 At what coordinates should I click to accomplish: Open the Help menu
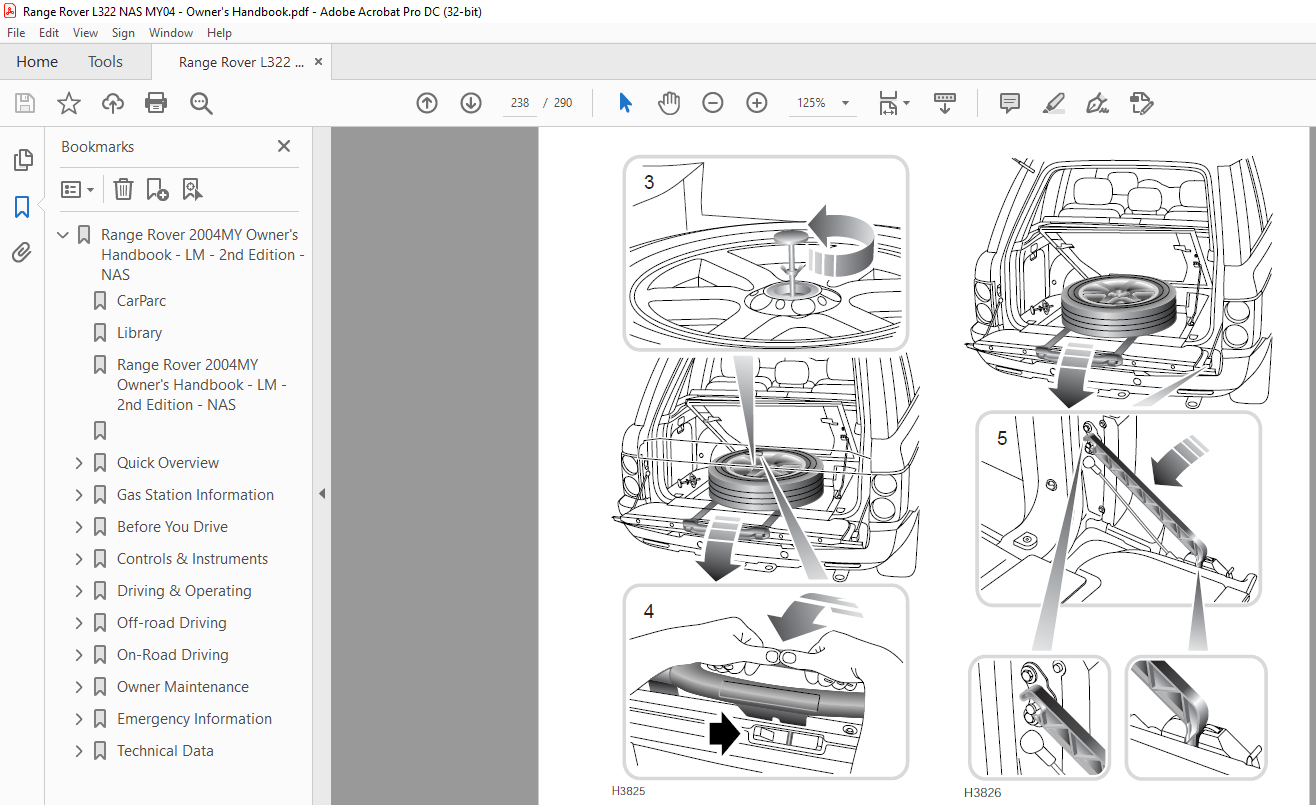point(220,33)
